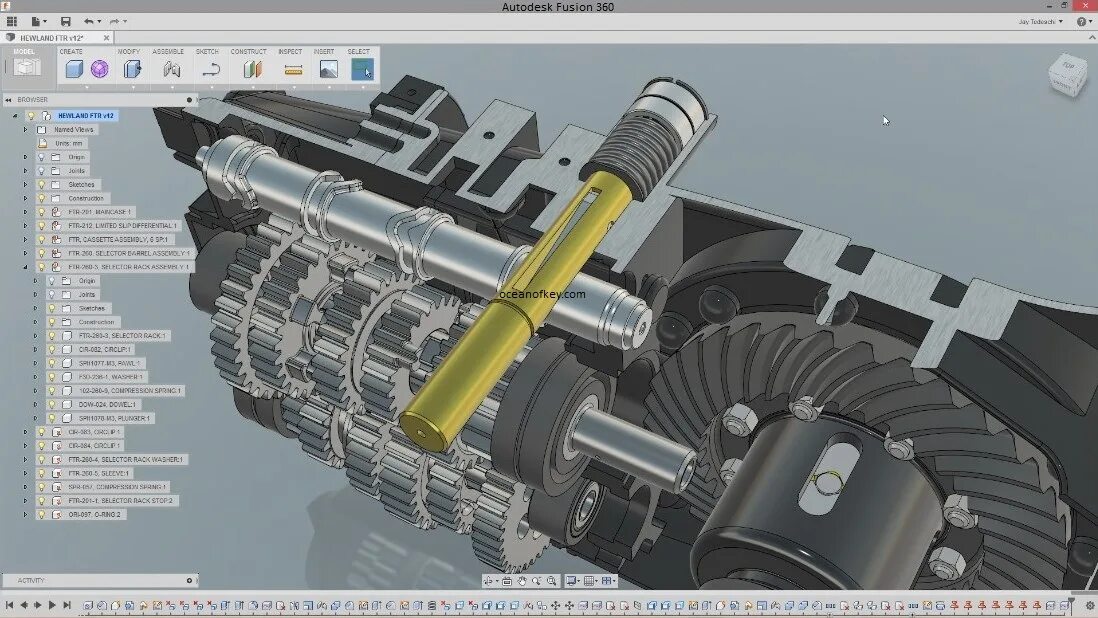Toggle lightbulb for FTR-212, LIMITED SLIP DIFFERENTIAL:1
This screenshot has width=1098, height=618.
pos(41,225)
